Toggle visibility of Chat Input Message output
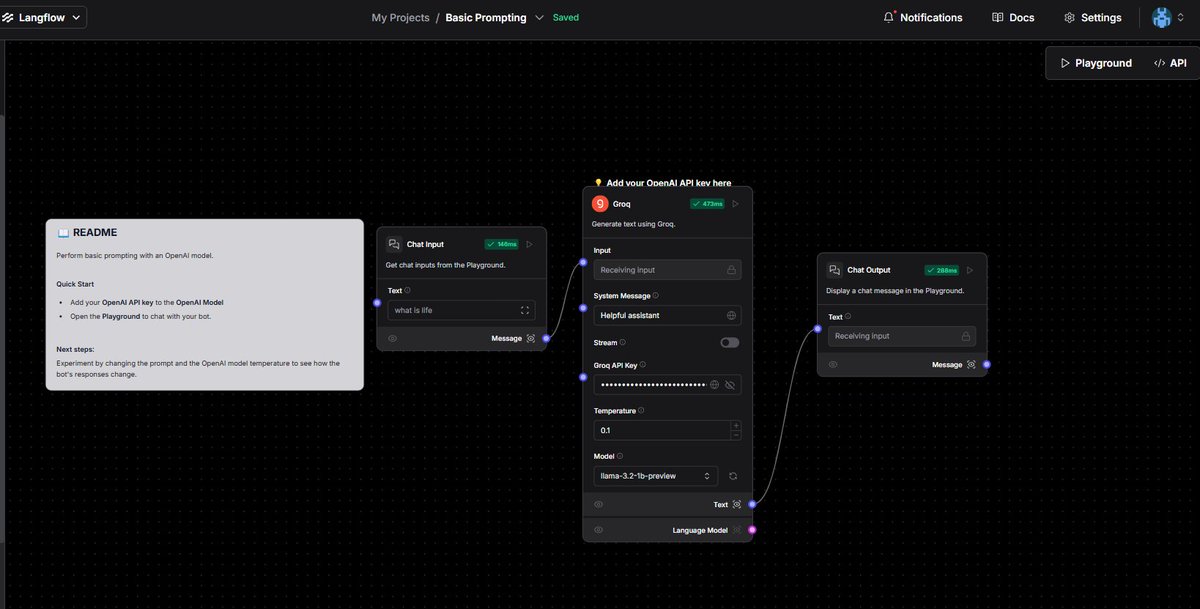 (x=393, y=339)
